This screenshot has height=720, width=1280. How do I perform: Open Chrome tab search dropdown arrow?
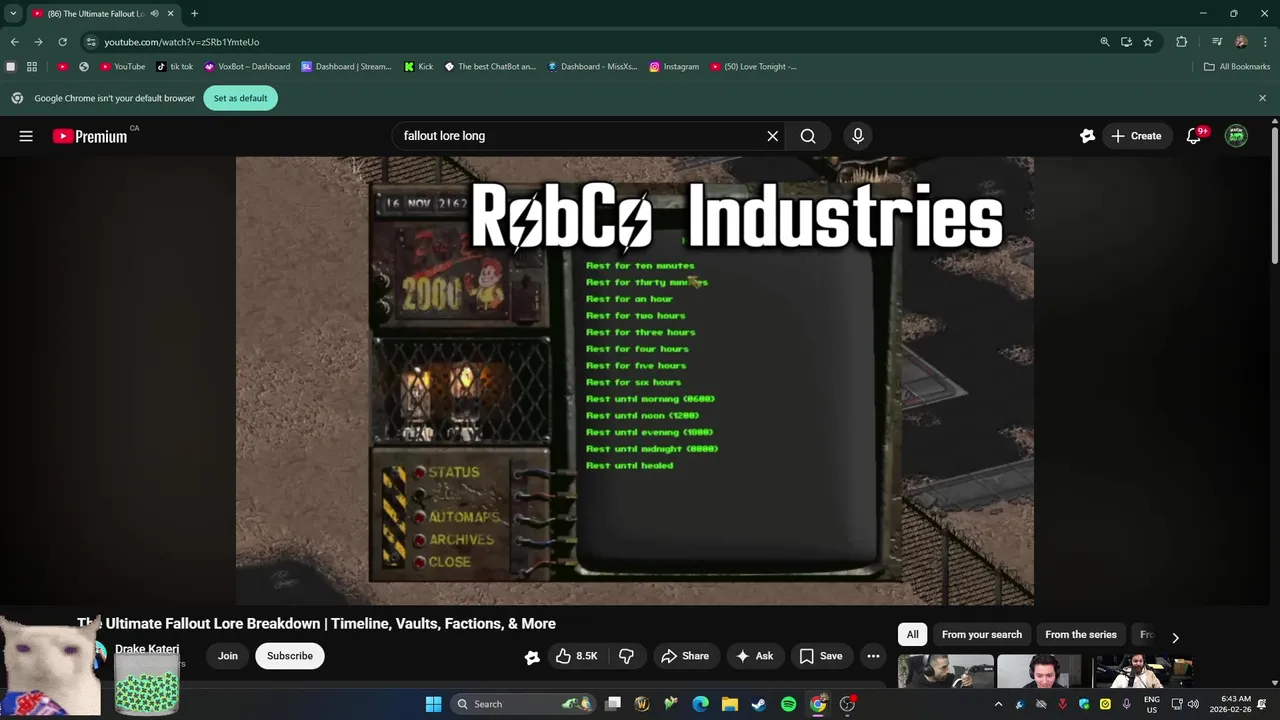pyautogui.click(x=13, y=14)
